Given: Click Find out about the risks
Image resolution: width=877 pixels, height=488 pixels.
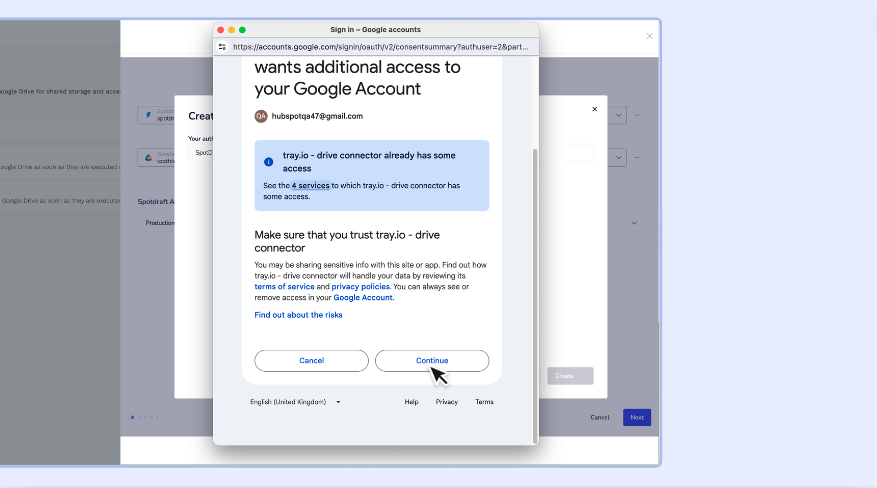Looking at the screenshot, I should pos(298,315).
